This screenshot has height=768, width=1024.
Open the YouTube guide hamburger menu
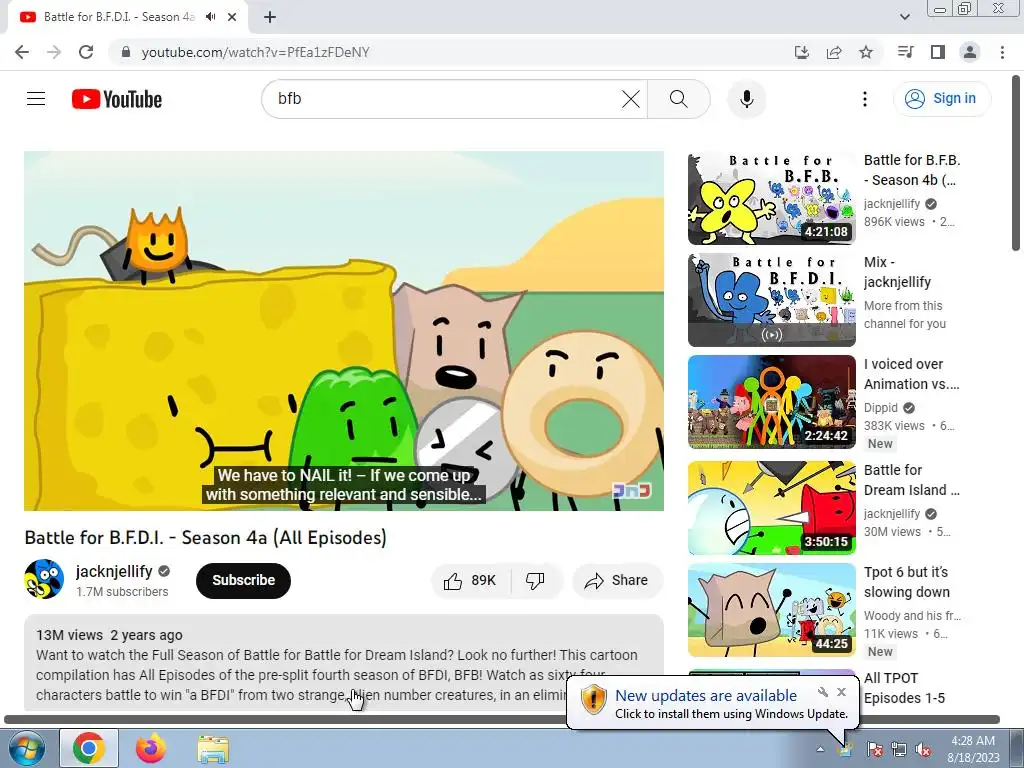[x=36, y=99]
